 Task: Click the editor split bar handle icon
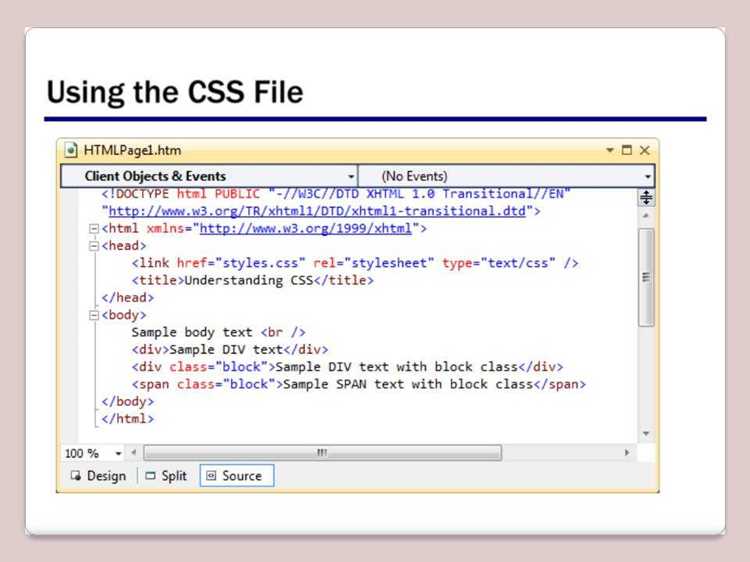click(646, 197)
